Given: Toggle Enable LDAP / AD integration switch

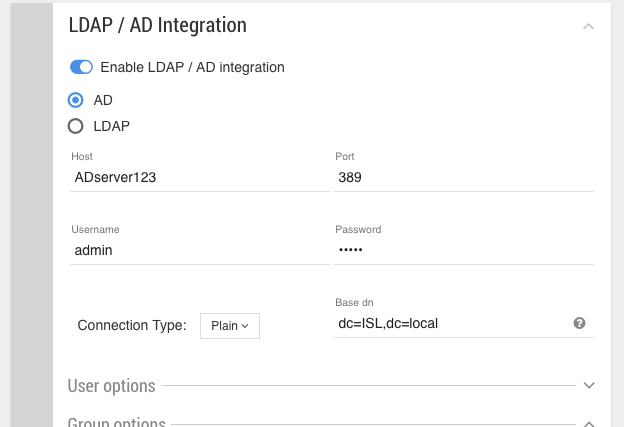Looking at the screenshot, I should [x=81, y=67].
